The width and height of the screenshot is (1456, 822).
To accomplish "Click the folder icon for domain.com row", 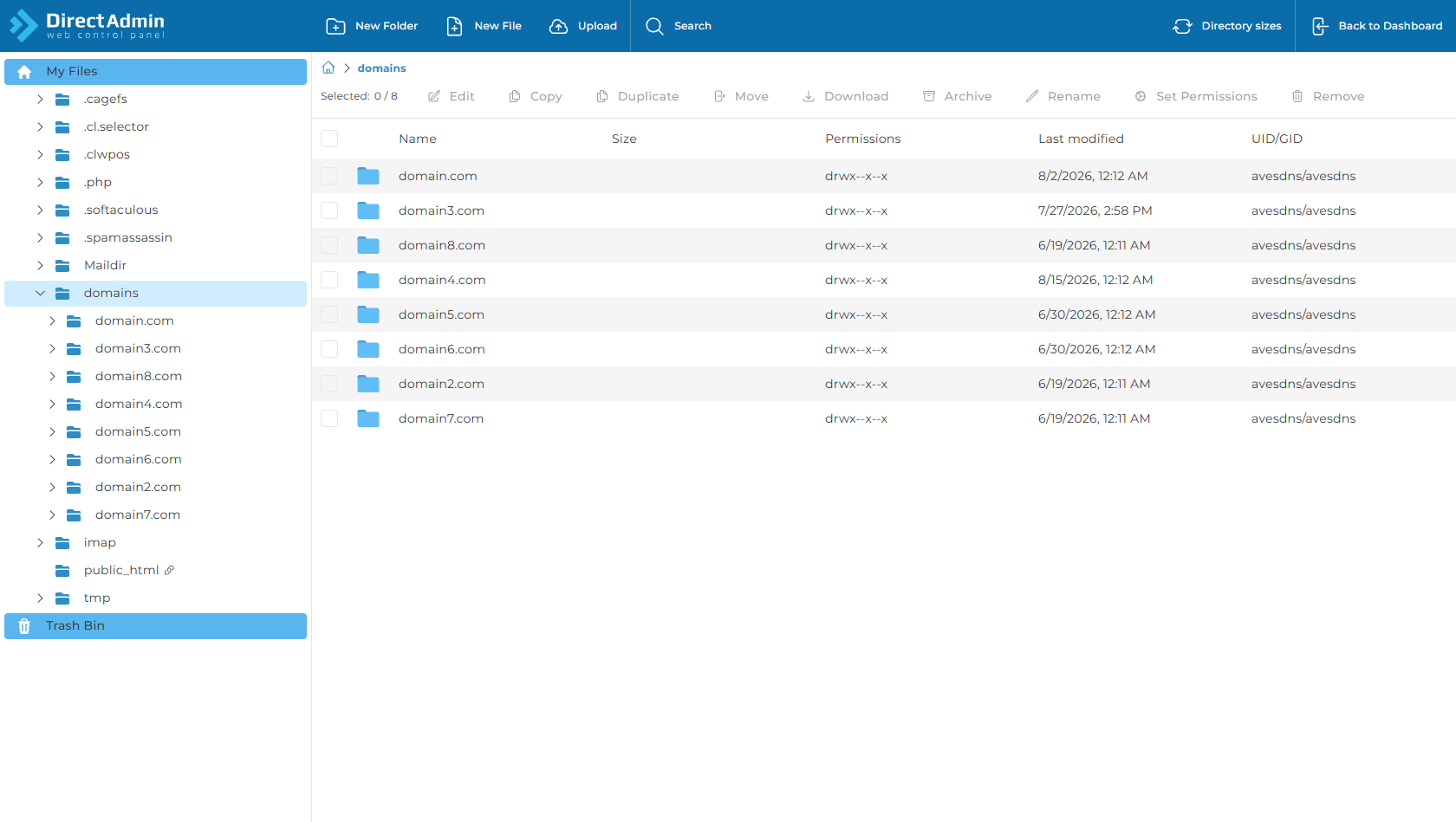I will pyautogui.click(x=368, y=176).
